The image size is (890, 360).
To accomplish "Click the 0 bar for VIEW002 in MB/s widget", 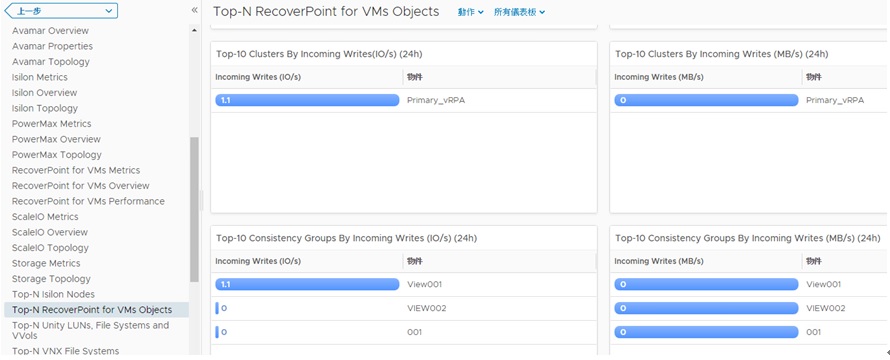I will pyautogui.click(x=706, y=308).
